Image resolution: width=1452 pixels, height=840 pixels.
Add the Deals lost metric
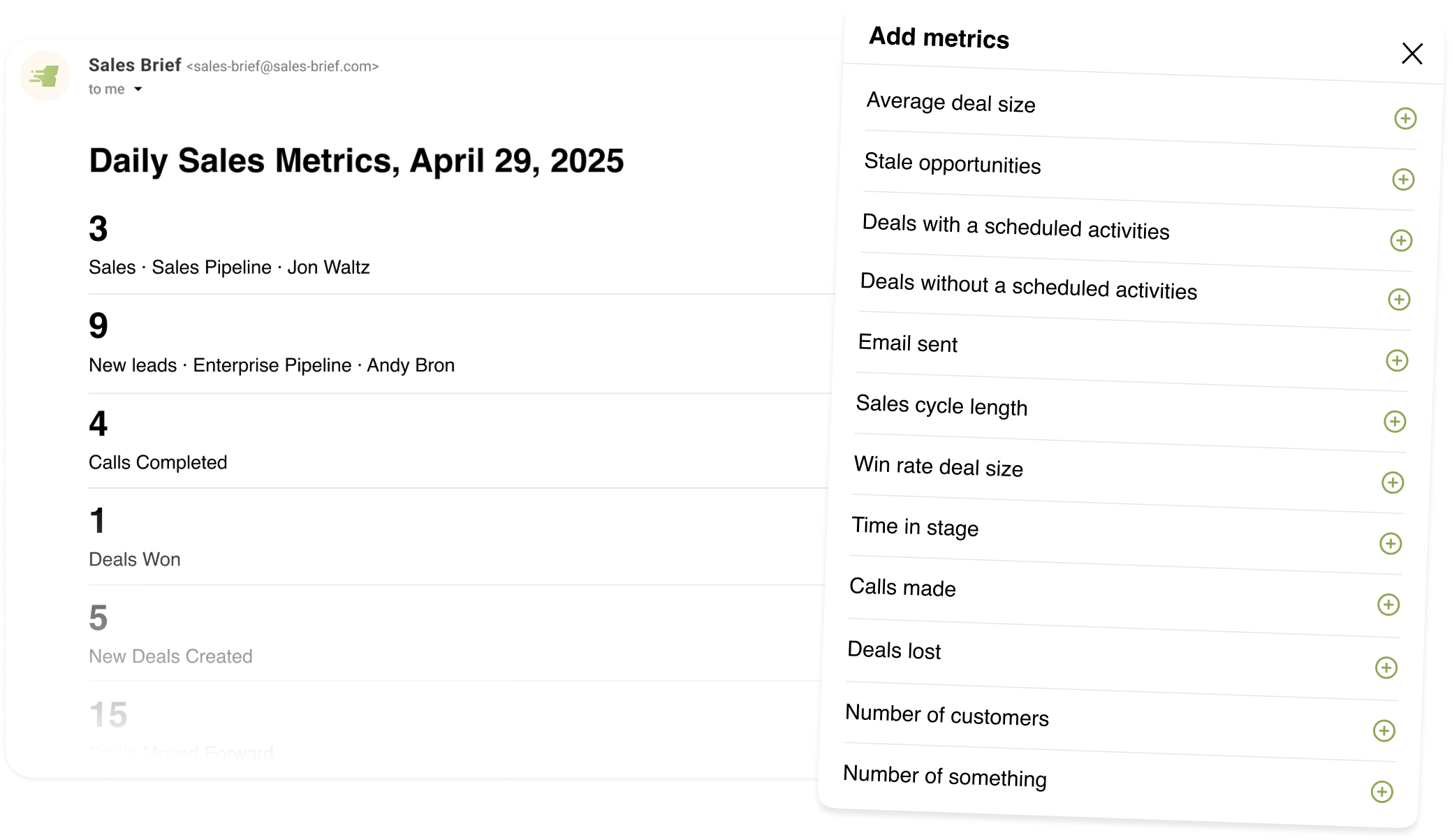coord(1386,668)
